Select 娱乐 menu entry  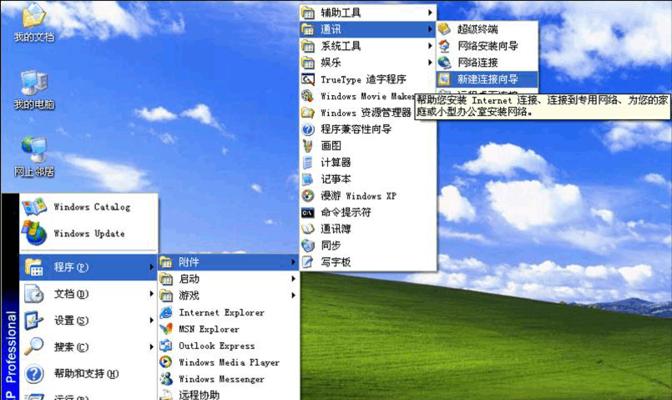tap(368, 63)
